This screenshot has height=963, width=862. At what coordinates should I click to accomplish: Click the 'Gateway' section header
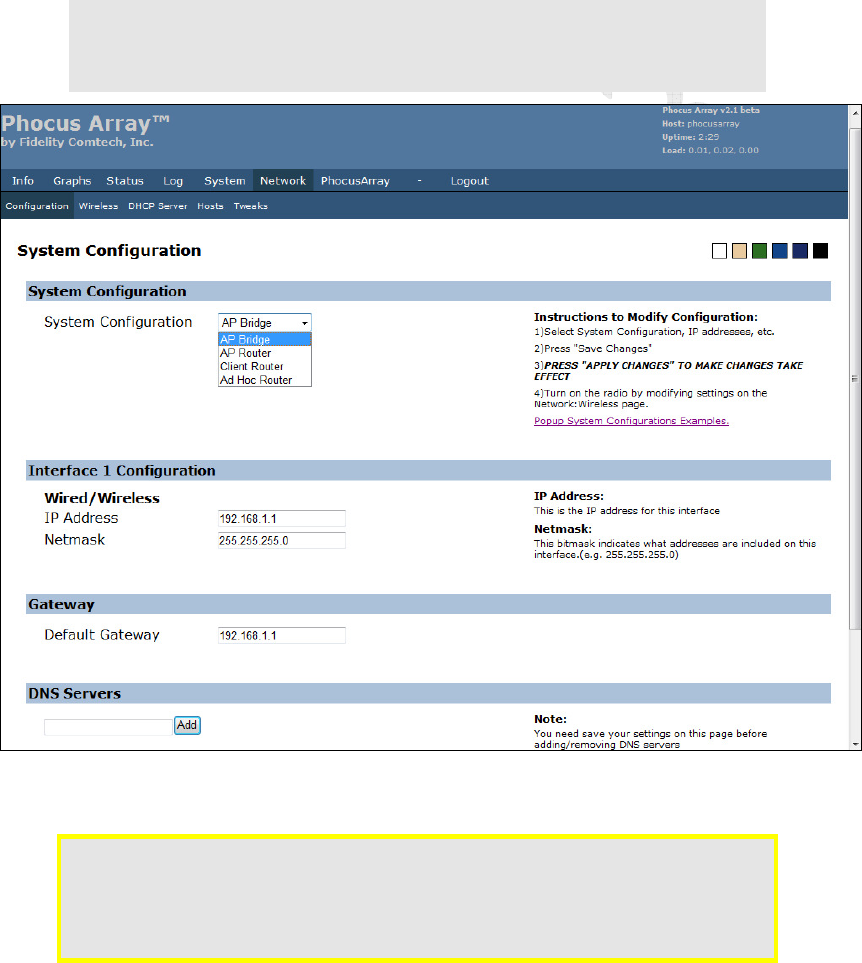[x=429, y=604]
